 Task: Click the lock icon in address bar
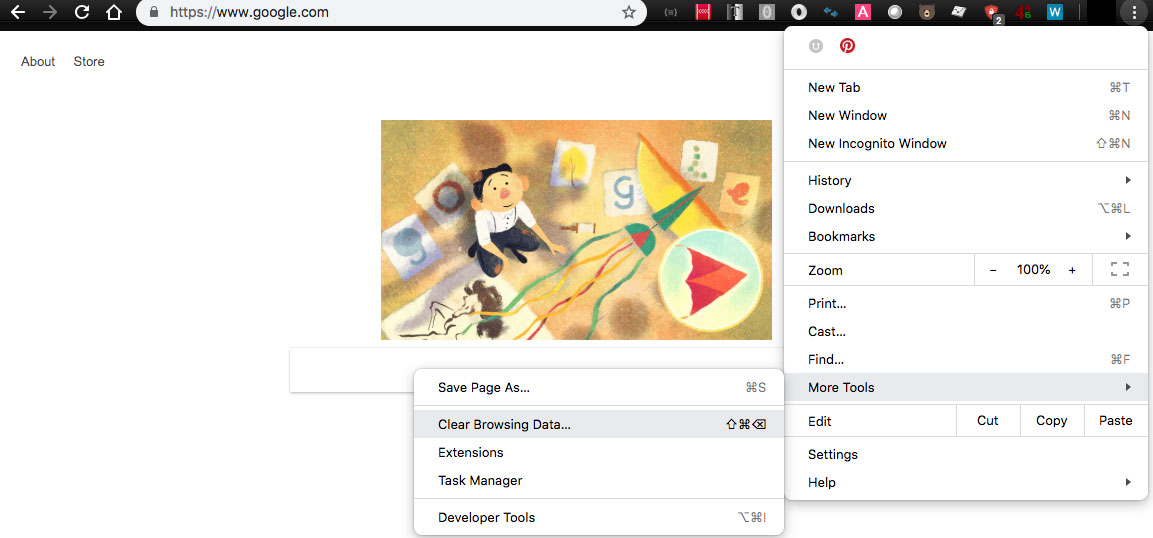click(154, 12)
